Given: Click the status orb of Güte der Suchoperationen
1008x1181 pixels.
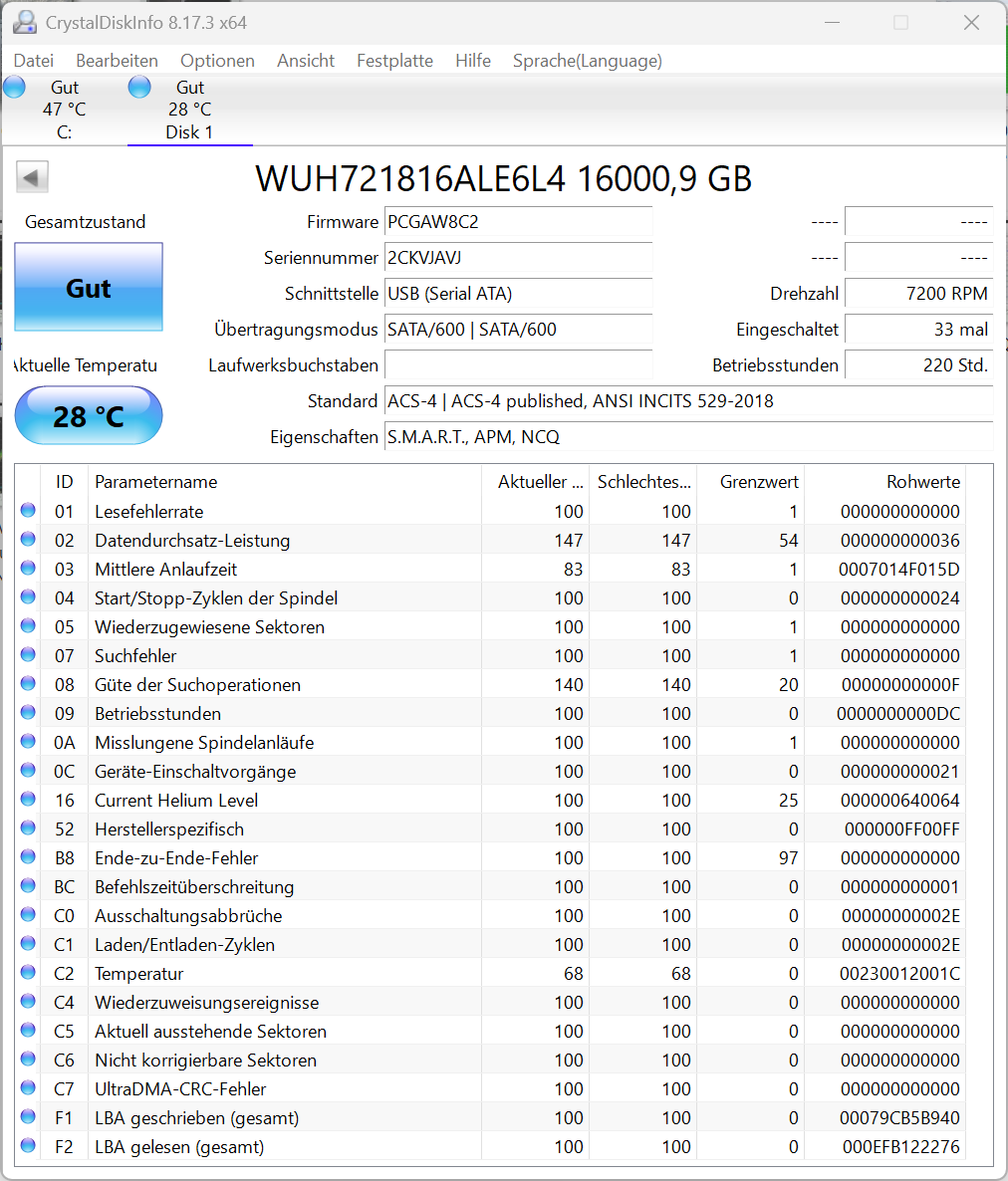Looking at the screenshot, I should point(28,683).
